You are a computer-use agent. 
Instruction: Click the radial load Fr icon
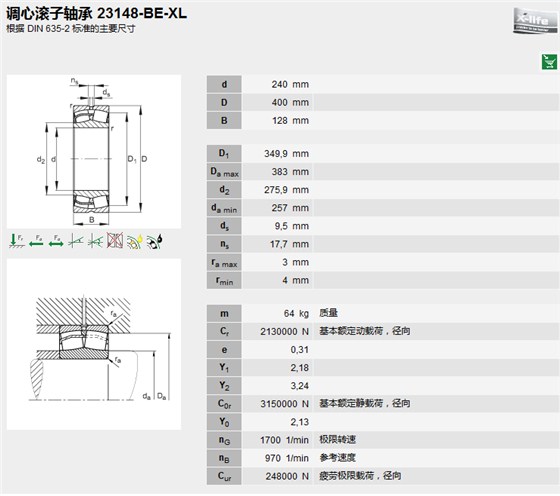pos(16,241)
